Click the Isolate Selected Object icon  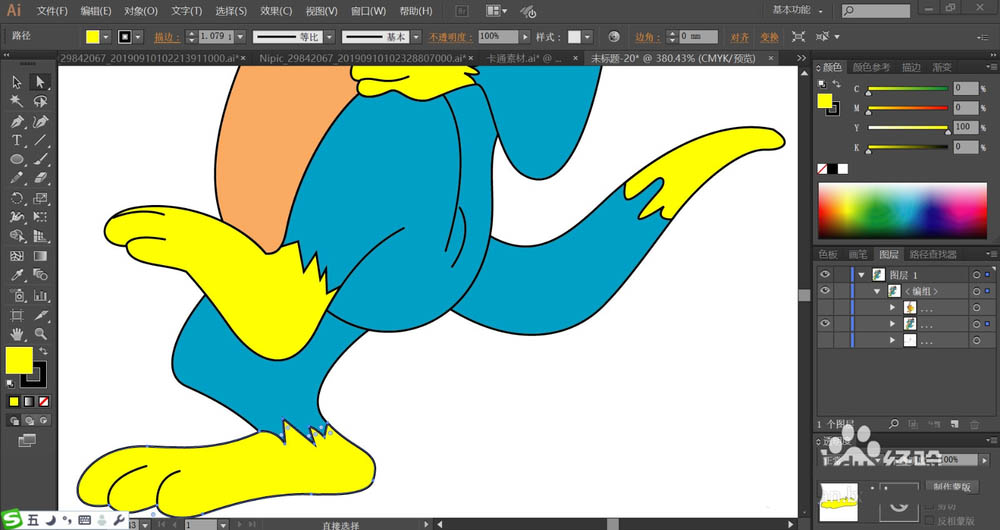tap(798, 37)
